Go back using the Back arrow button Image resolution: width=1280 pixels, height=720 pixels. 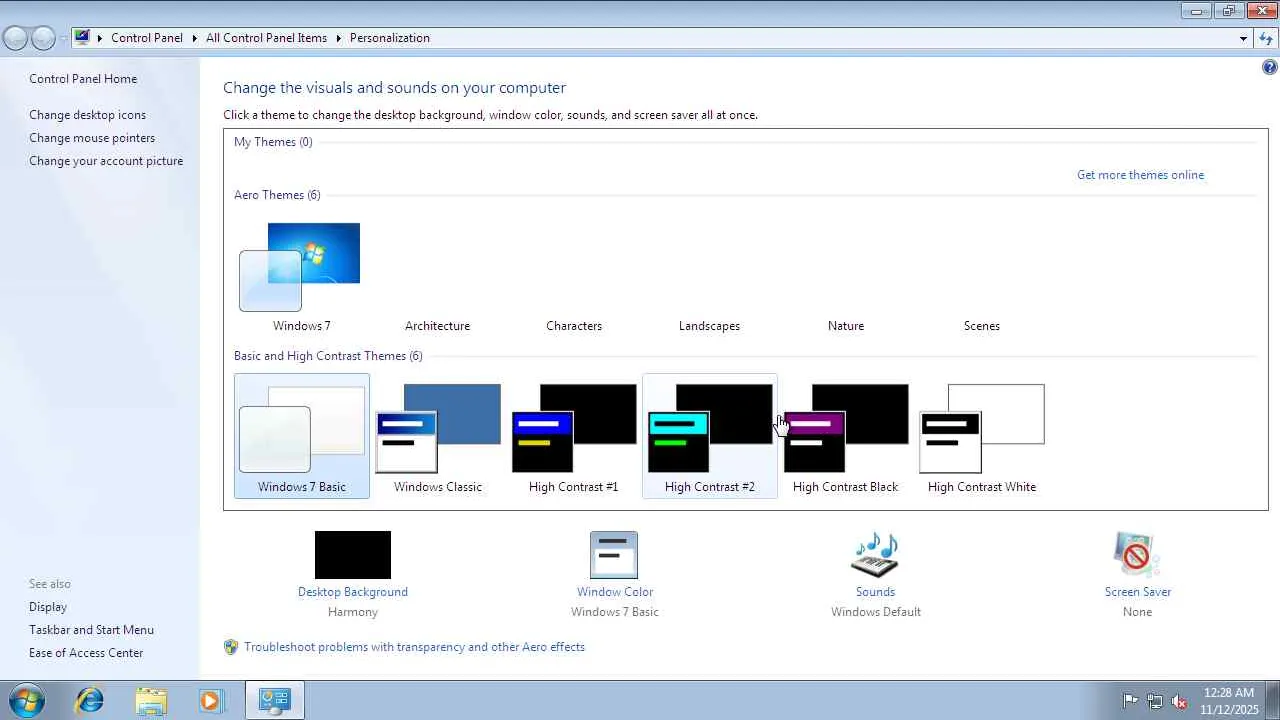click(x=15, y=38)
